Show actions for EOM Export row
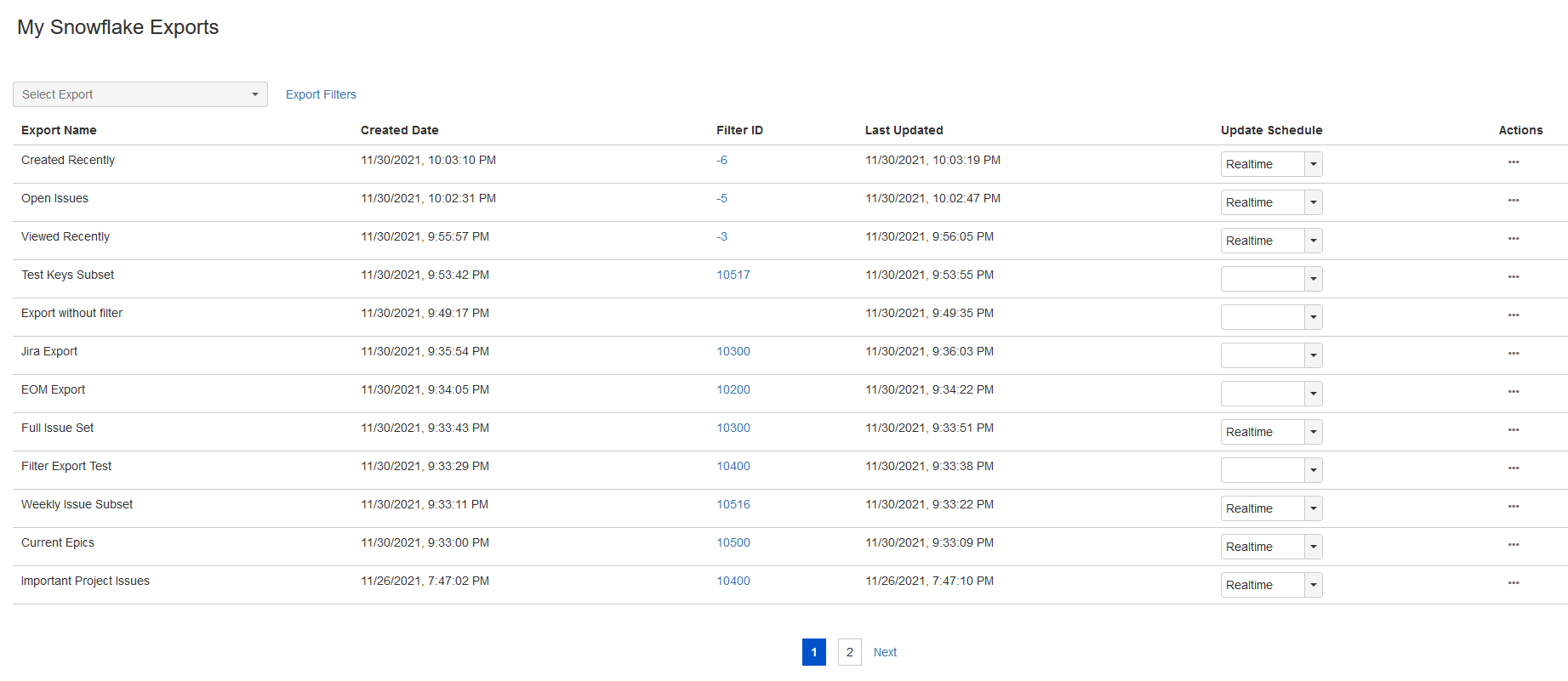This screenshot has height=681, width=1568. pyautogui.click(x=1513, y=391)
